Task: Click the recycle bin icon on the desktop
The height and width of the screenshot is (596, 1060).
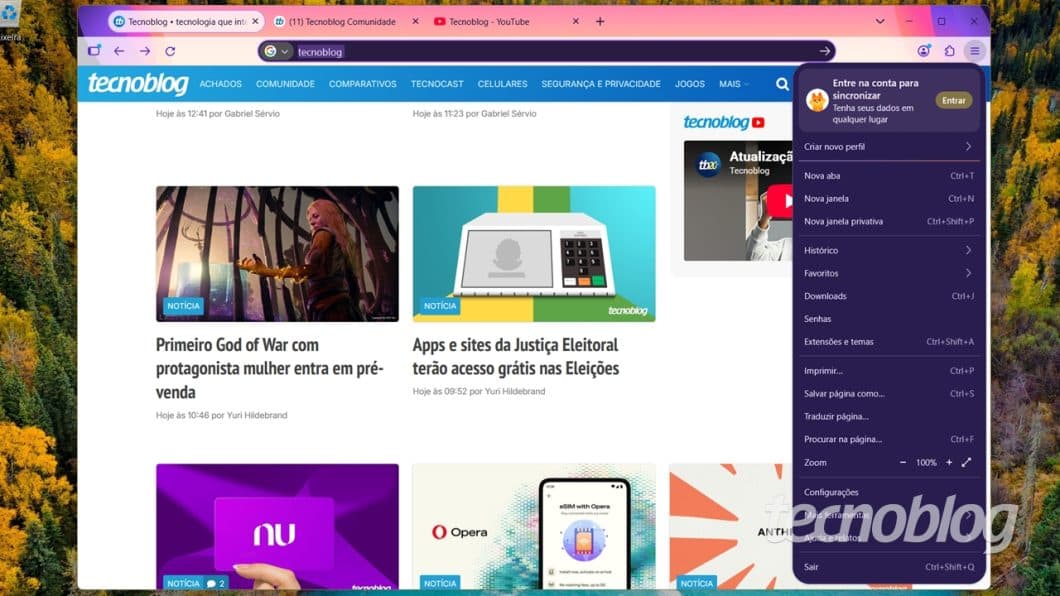Action: click(x=8, y=12)
